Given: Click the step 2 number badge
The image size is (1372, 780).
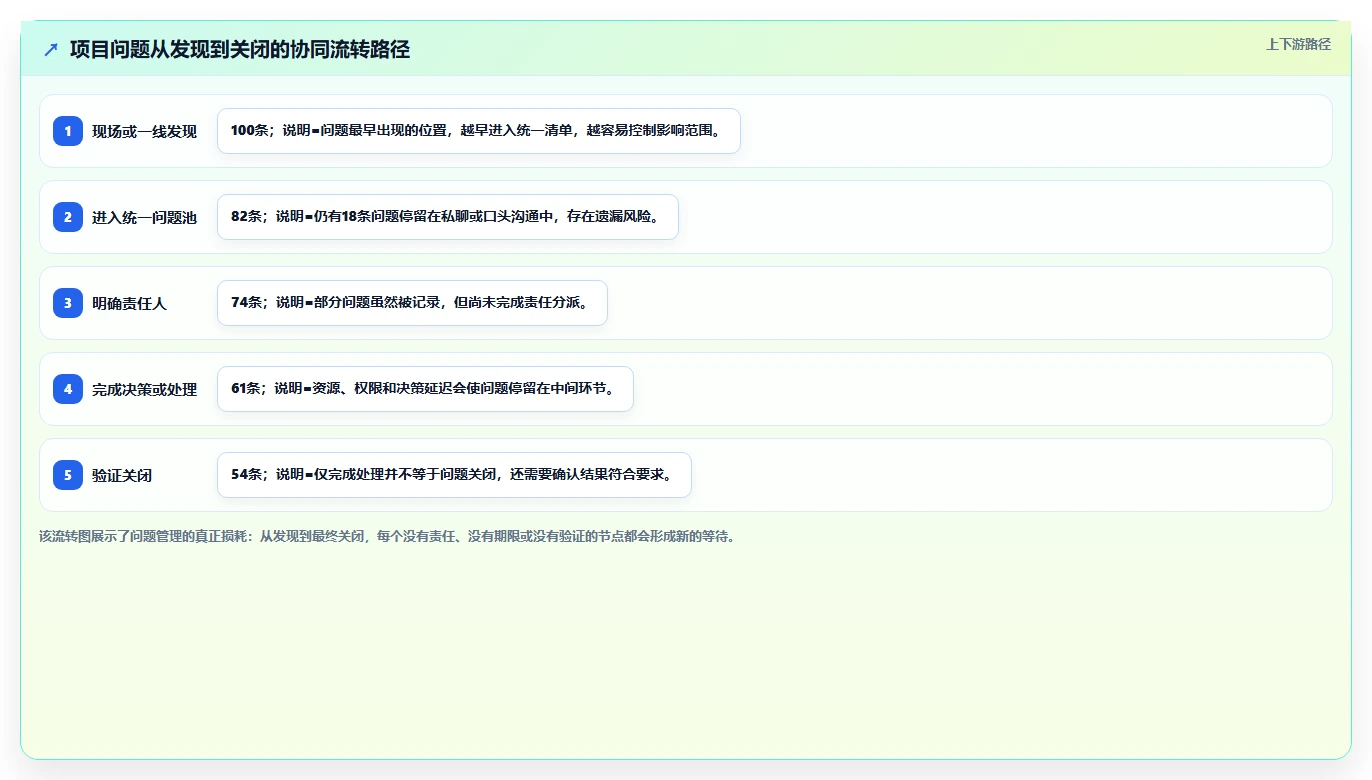Looking at the screenshot, I should 68,217.
